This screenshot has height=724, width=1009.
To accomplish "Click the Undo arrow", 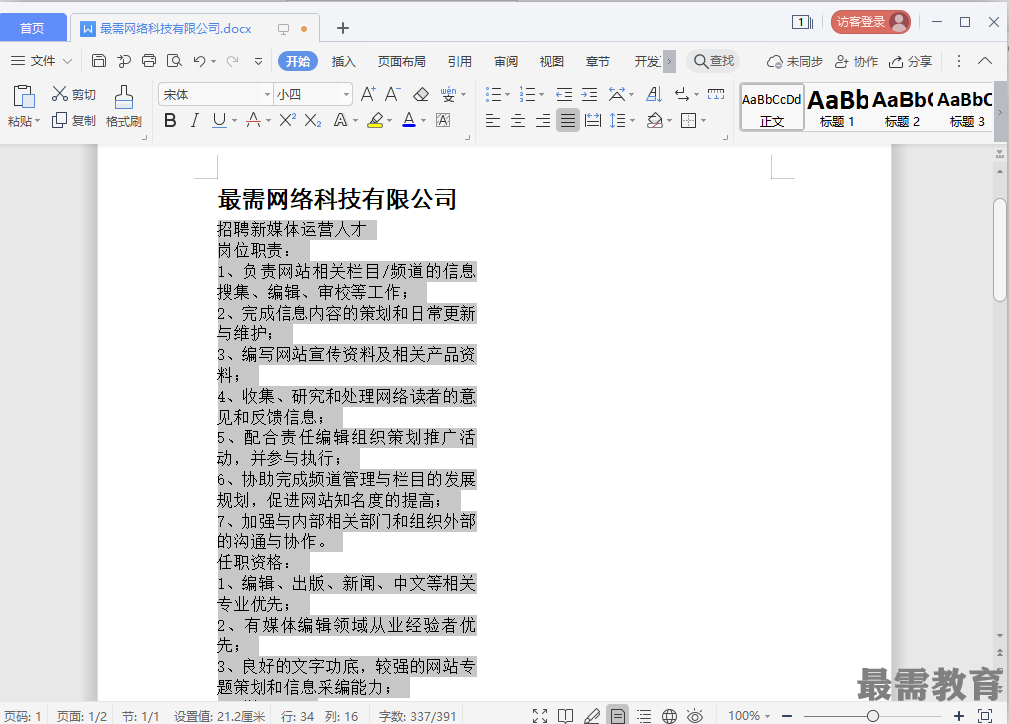I will pyautogui.click(x=199, y=61).
